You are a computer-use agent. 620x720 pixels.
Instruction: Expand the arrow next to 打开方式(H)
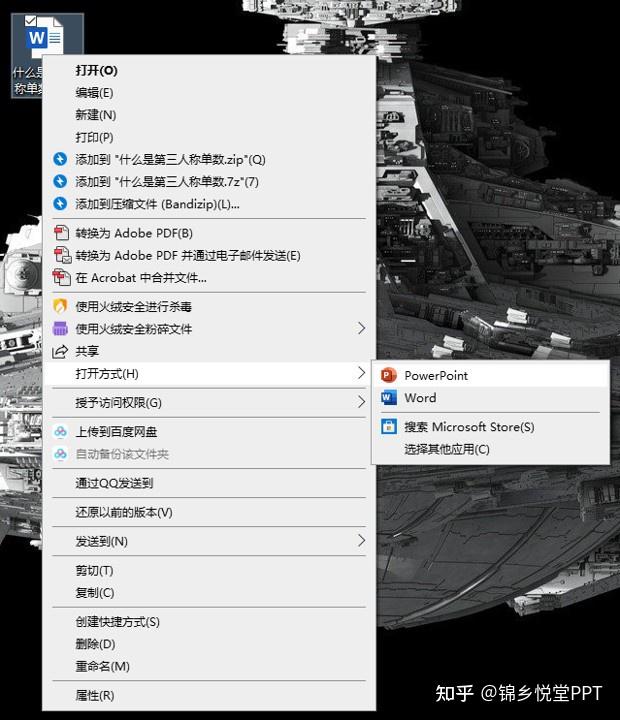pyautogui.click(x=361, y=373)
